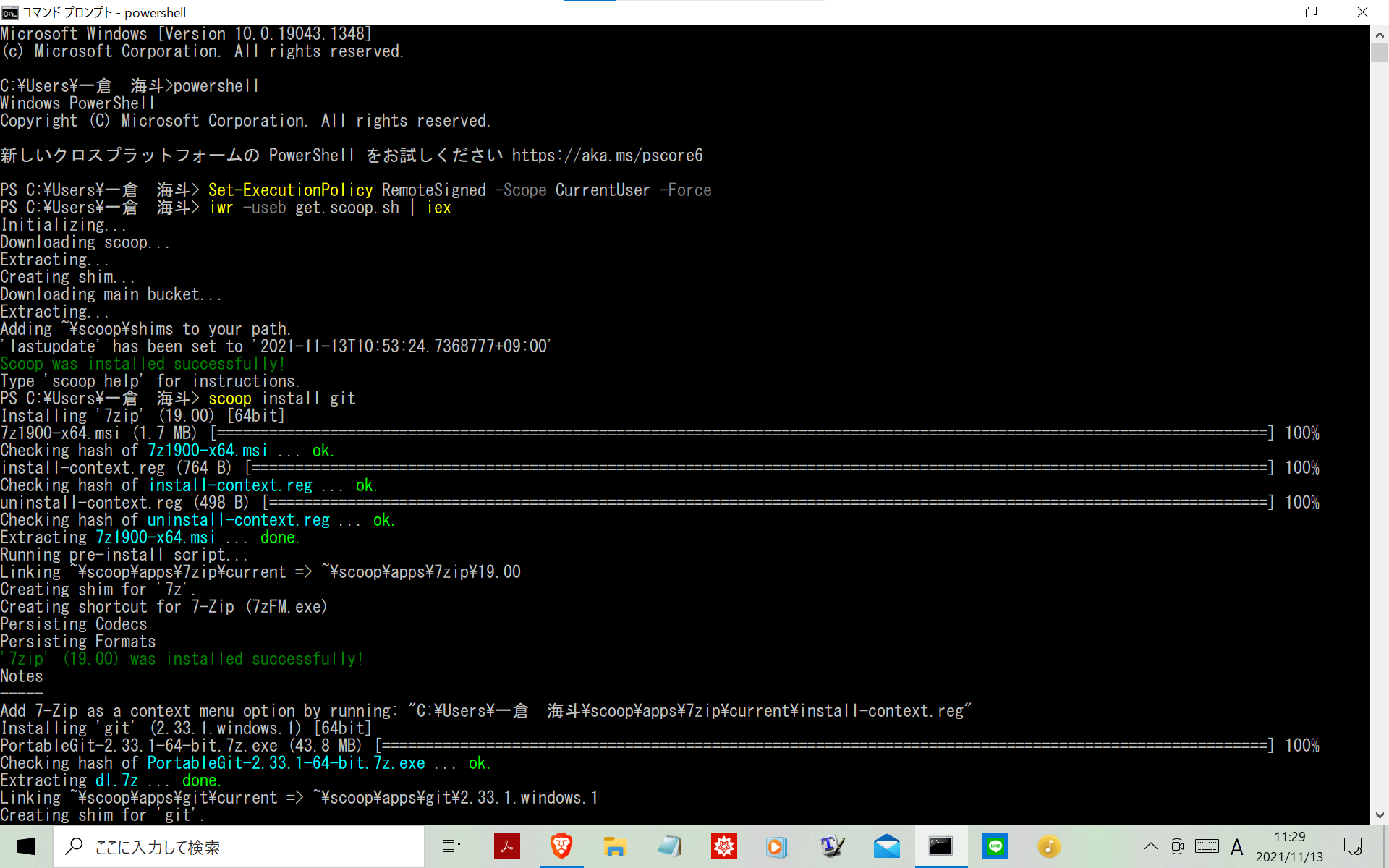Open the Mail app from the taskbar
1389x868 pixels.
click(x=887, y=846)
